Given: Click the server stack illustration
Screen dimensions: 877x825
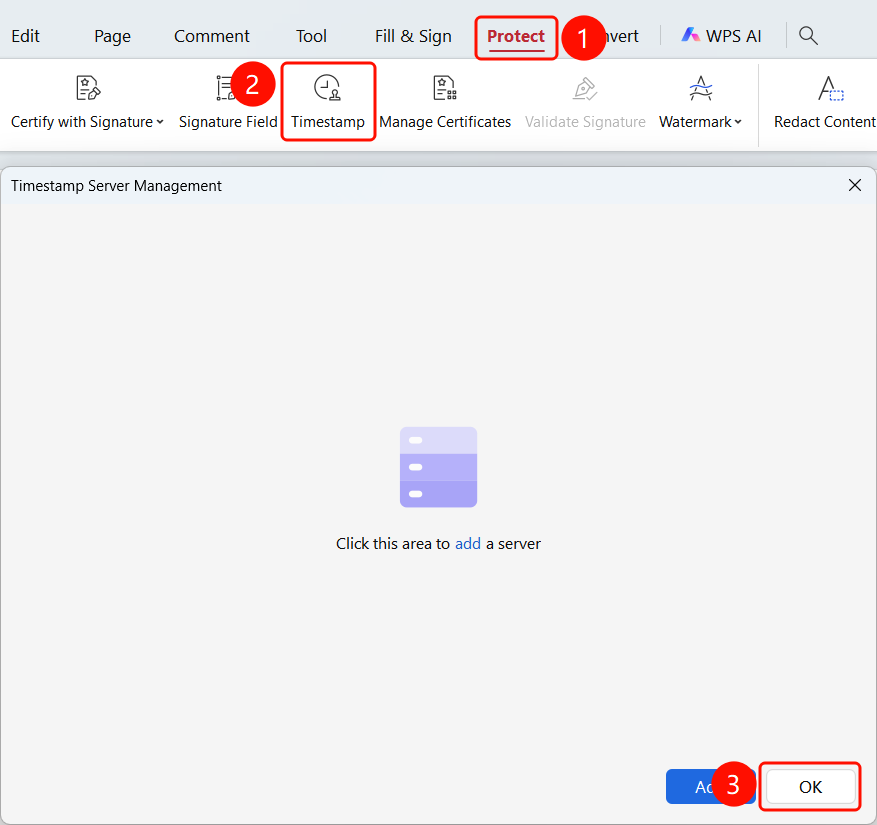Looking at the screenshot, I should 438,467.
